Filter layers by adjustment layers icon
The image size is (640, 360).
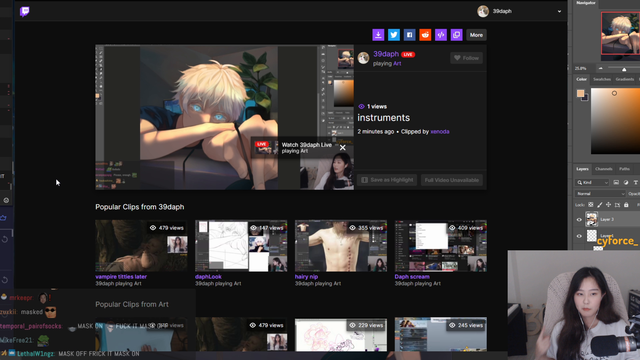click(626, 182)
